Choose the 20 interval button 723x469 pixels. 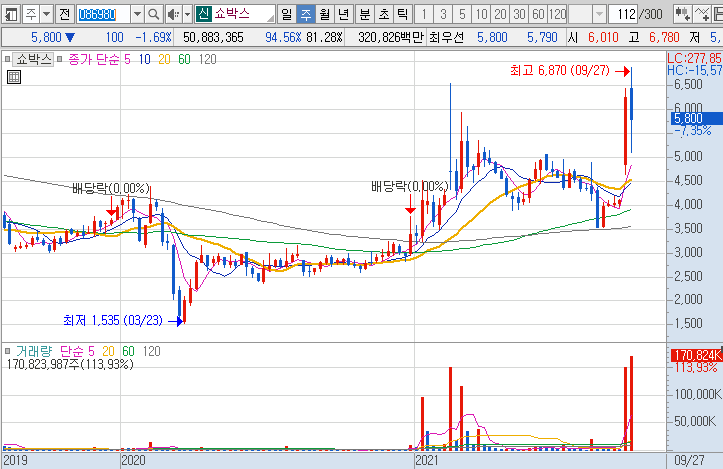pyautogui.click(x=500, y=14)
